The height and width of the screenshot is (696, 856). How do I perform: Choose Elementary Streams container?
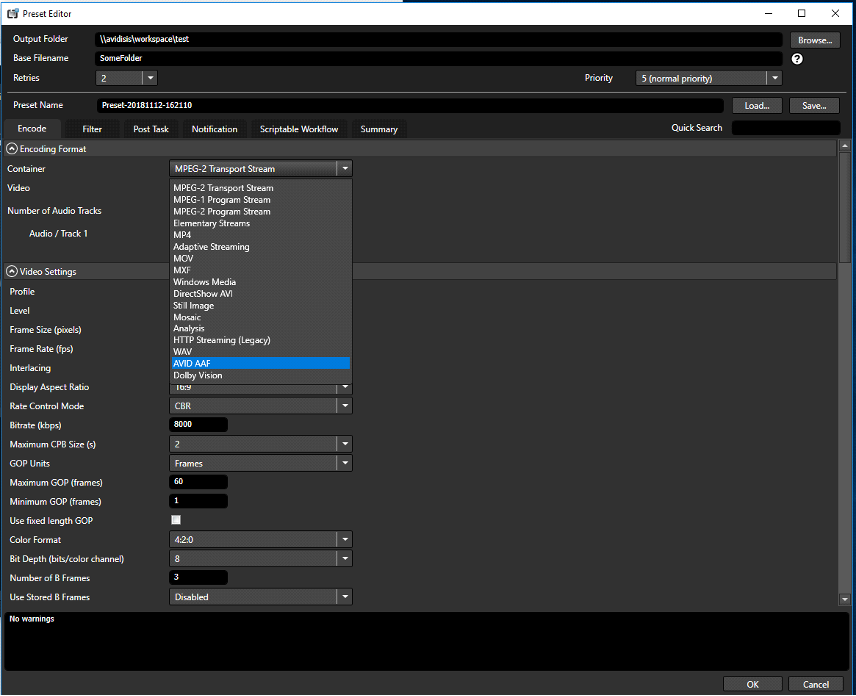click(261, 223)
